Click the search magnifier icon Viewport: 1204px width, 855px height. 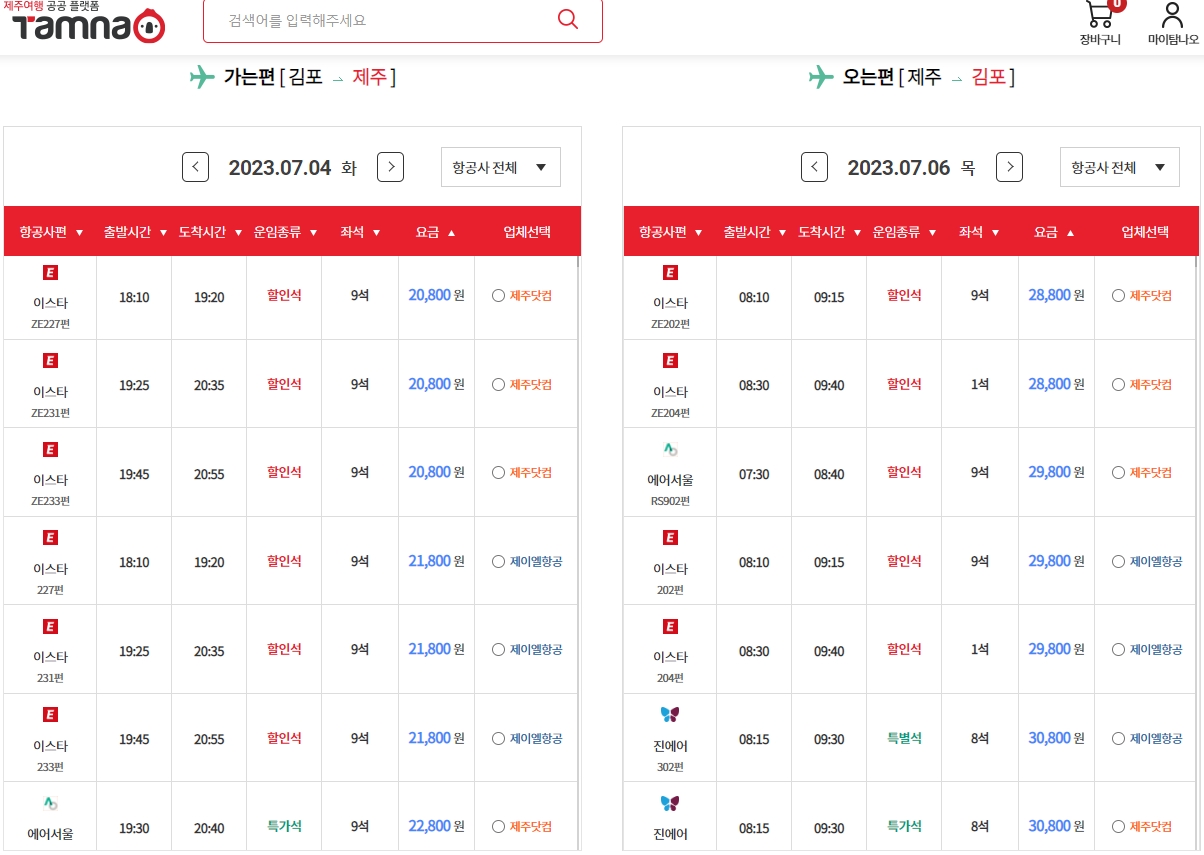568,19
